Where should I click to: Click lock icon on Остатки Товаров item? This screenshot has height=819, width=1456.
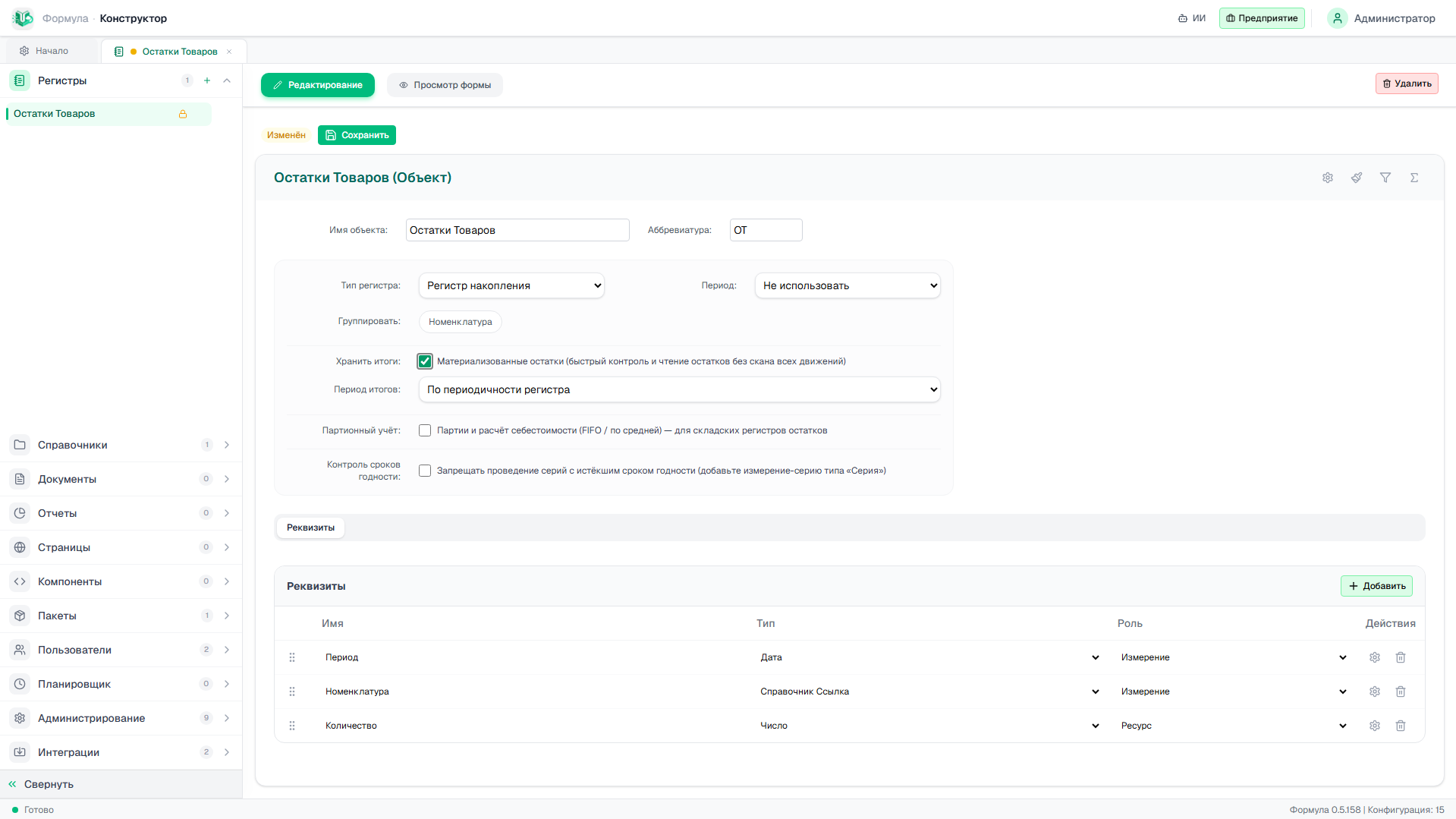(183, 114)
